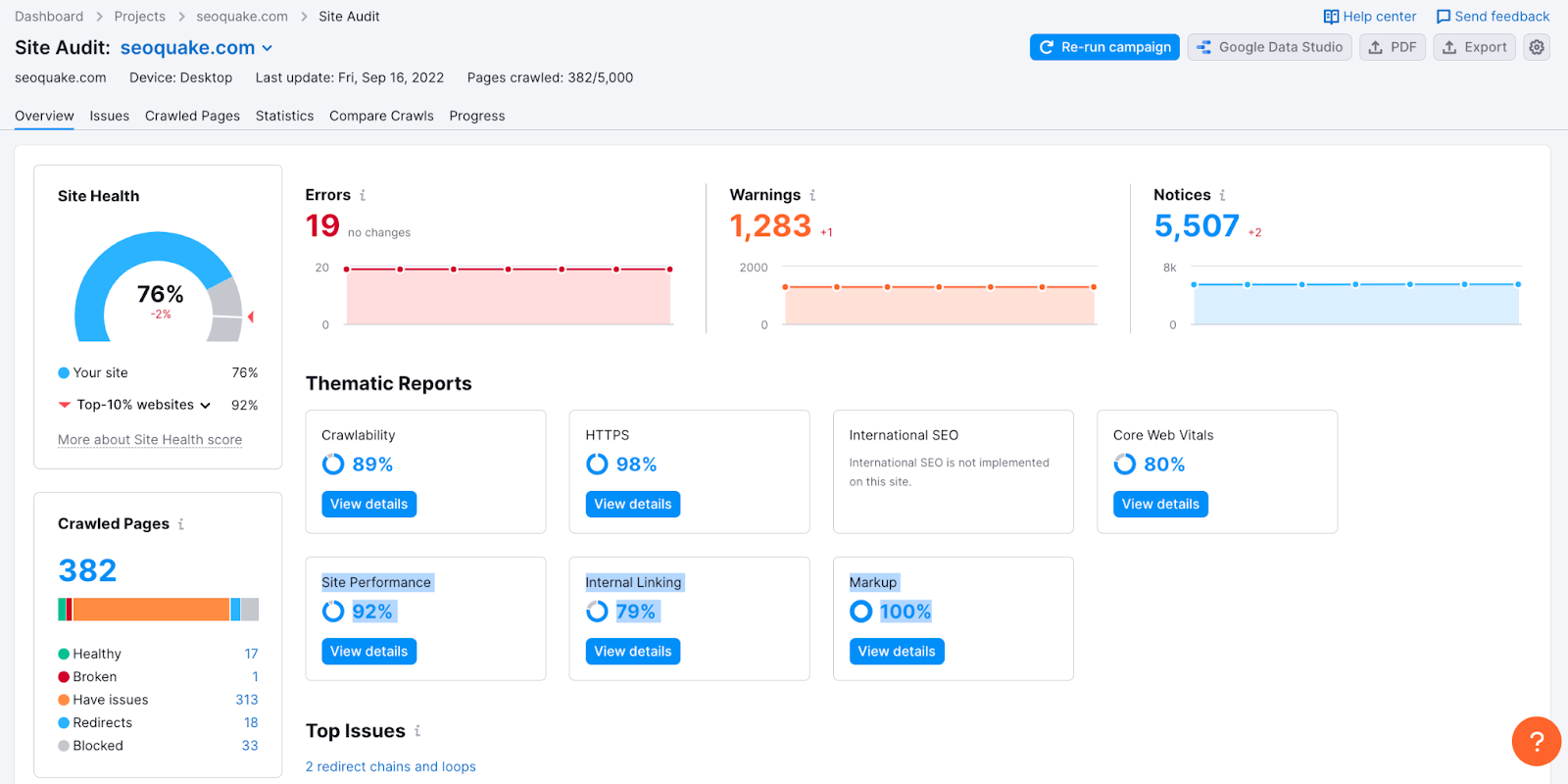Expand Top-10% websites dropdown
The image size is (1568, 784).
tap(206, 406)
